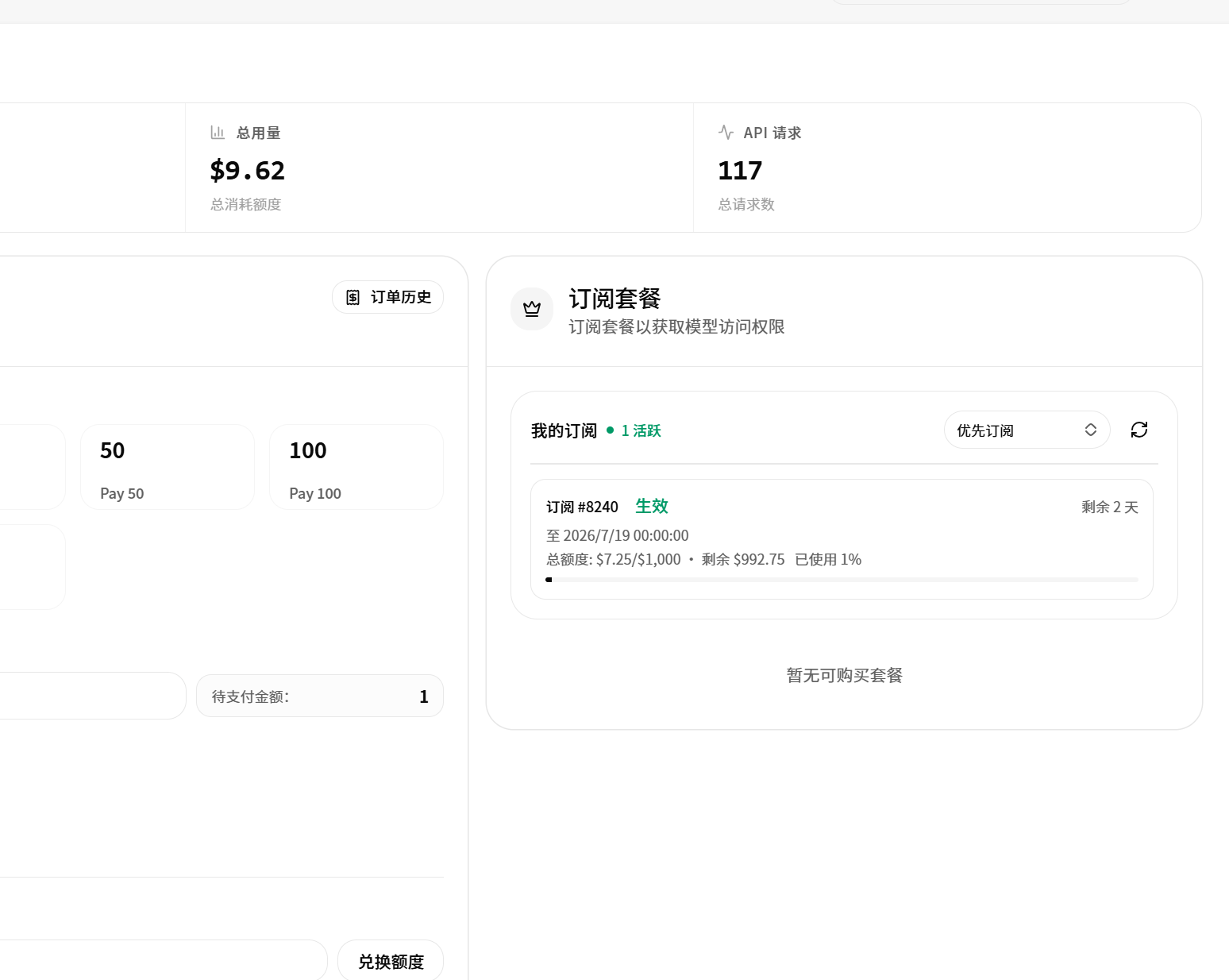
Task: Click the expiry date 至 2026/7/19 00:00:00
Action: [618, 535]
